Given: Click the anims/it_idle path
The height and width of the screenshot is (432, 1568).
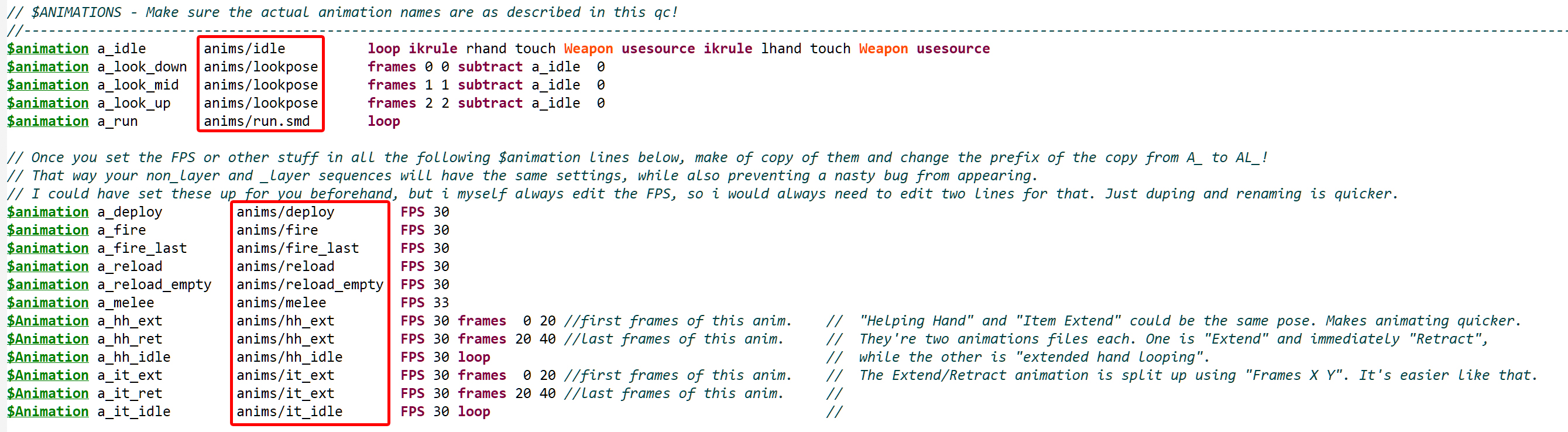Looking at the screenshot, I should [x=289, y=412].
